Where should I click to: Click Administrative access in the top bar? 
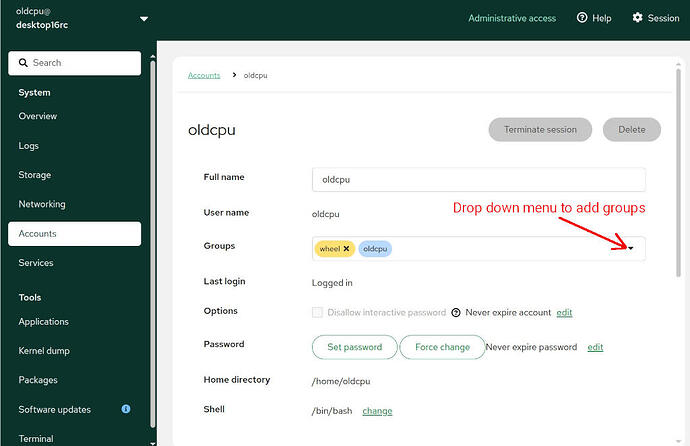click(512, 18)
